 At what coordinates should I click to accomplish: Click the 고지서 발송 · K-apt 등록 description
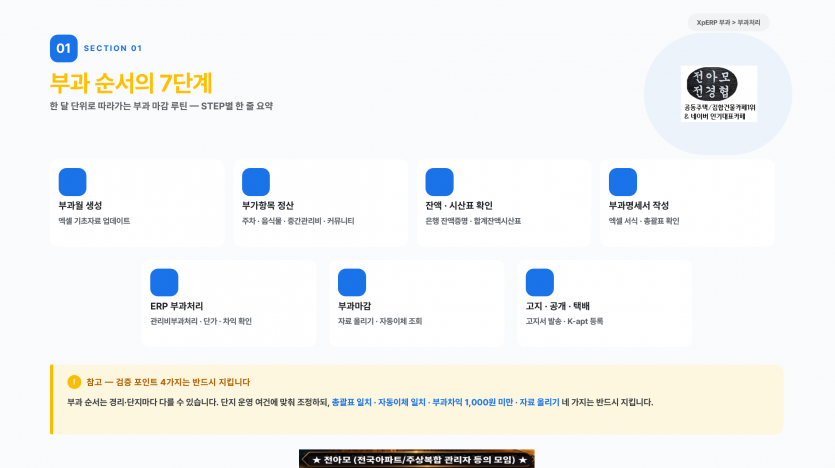(564, 321)
